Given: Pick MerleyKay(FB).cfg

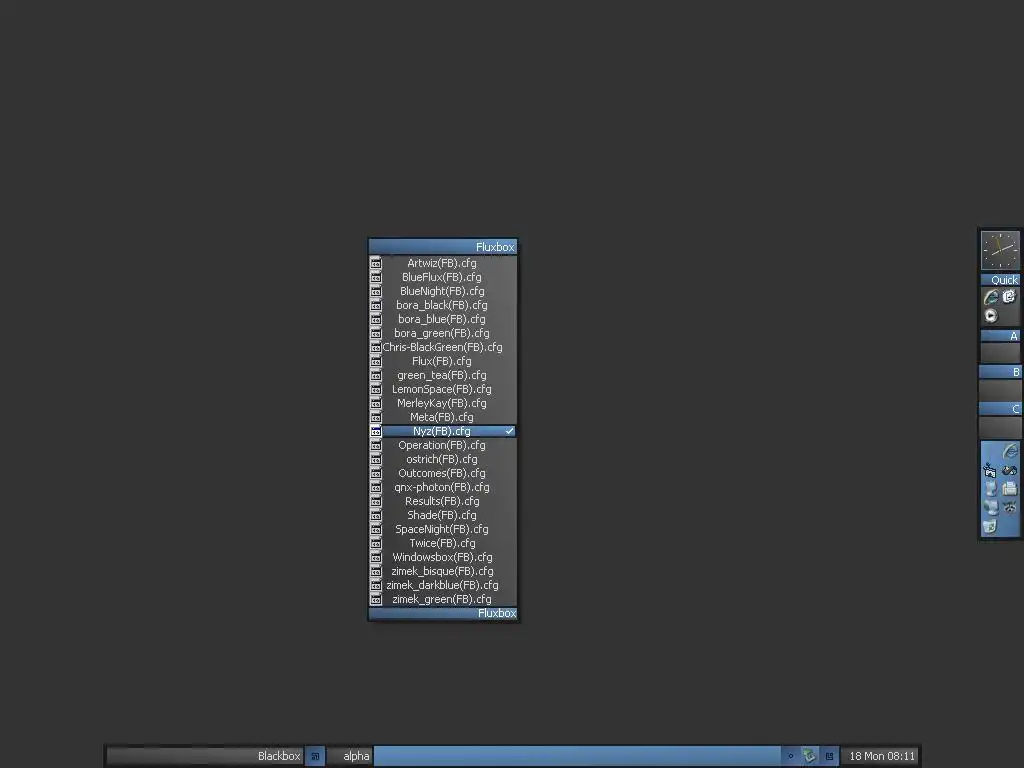Looking at the screenshot, I should (x=442, y=404).
